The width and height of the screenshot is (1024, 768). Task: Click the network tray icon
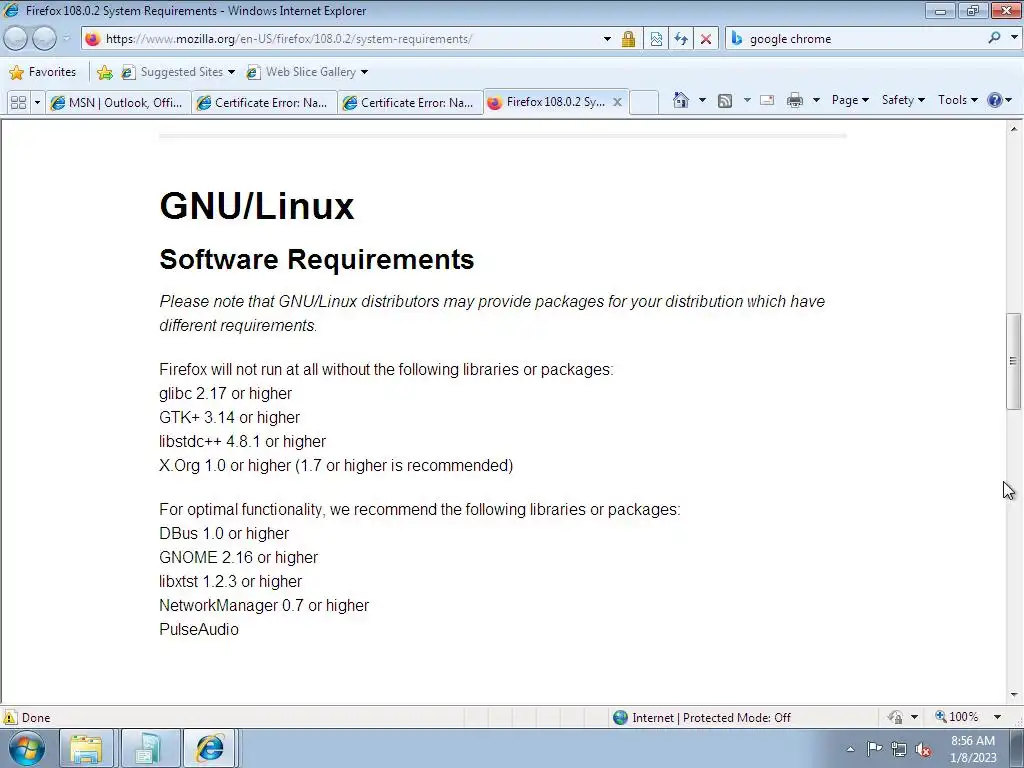tap(899, 748)
